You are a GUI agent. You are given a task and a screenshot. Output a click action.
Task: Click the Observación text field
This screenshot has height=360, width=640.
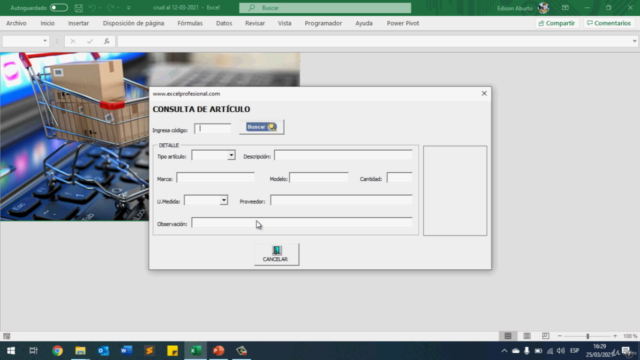302,223
